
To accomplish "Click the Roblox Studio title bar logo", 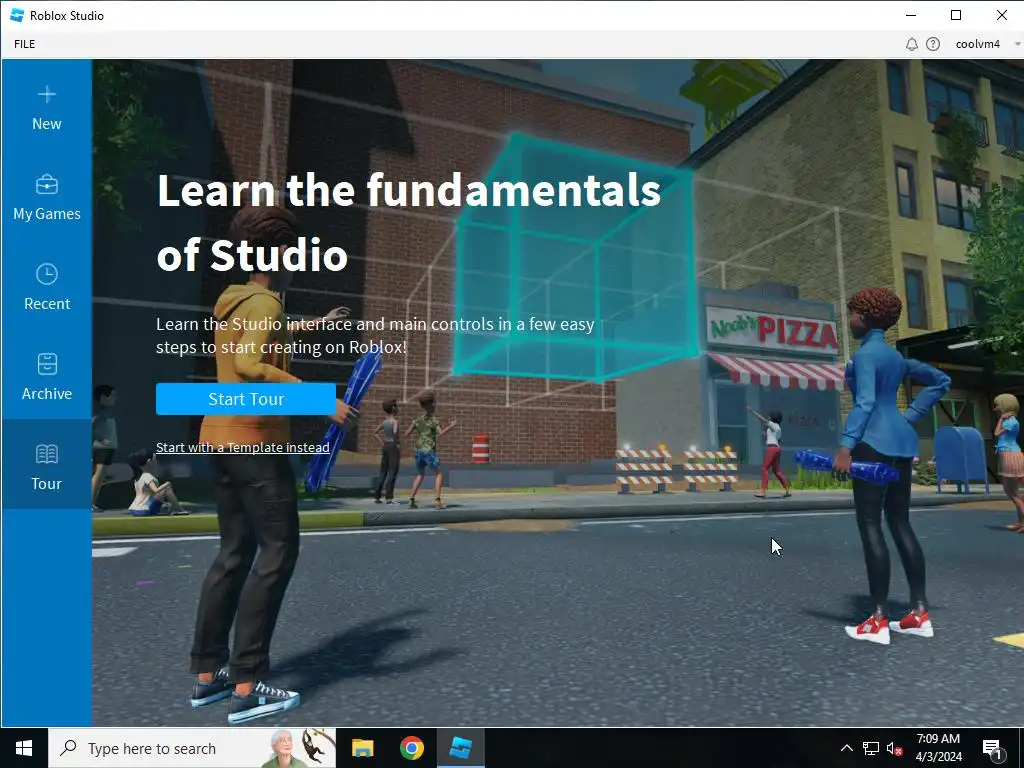I will click(x=17, y=15).
